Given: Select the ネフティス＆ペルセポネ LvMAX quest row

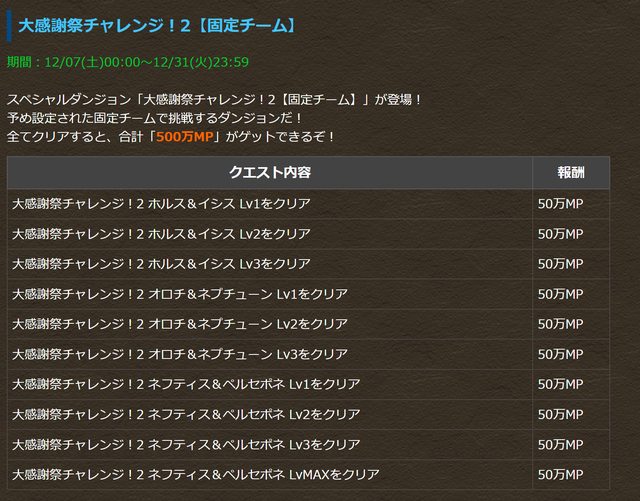Looking at the screenshot, I should [x=309, y=474].
